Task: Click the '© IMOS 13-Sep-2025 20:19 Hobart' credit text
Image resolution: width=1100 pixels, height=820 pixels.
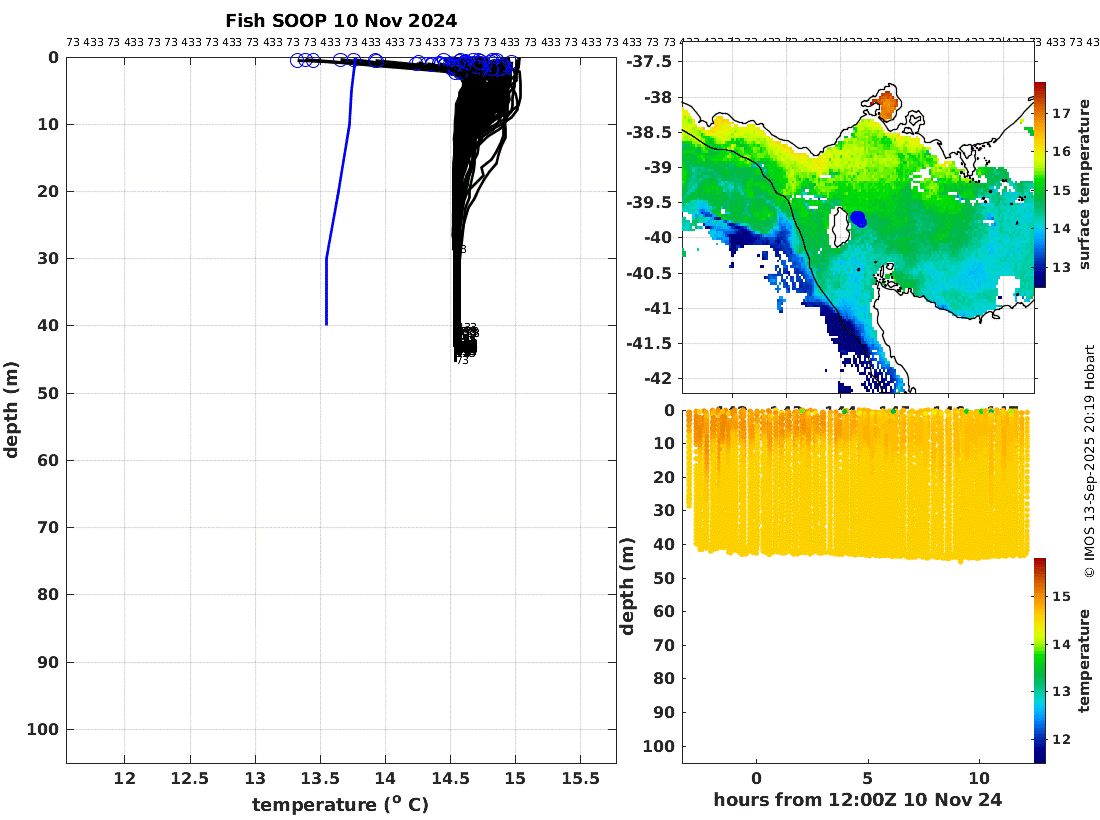Action: [x=1089, y=461]
